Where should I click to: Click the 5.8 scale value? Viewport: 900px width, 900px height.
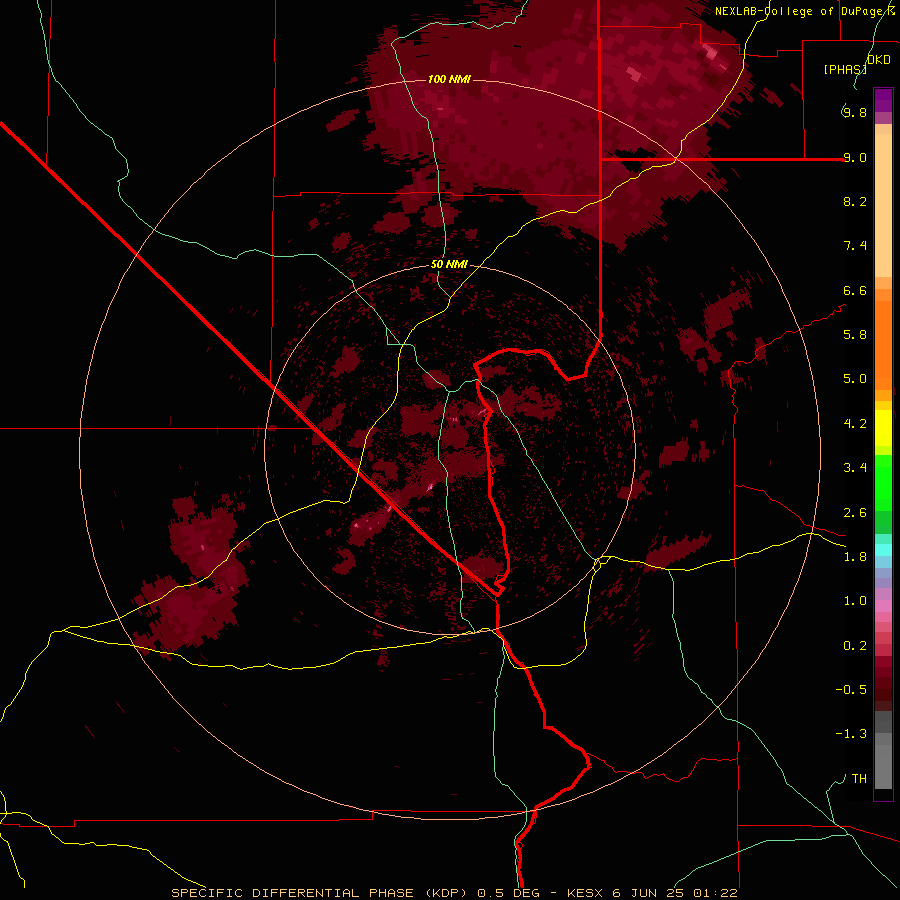tap(855, 335)
